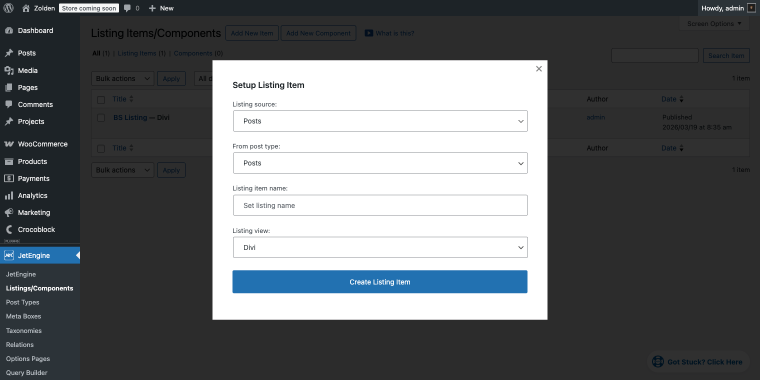Viewport: 760px width, 380px height.
Task: Sort by Date arrows in top header
Action: click(x=681, y=99)
